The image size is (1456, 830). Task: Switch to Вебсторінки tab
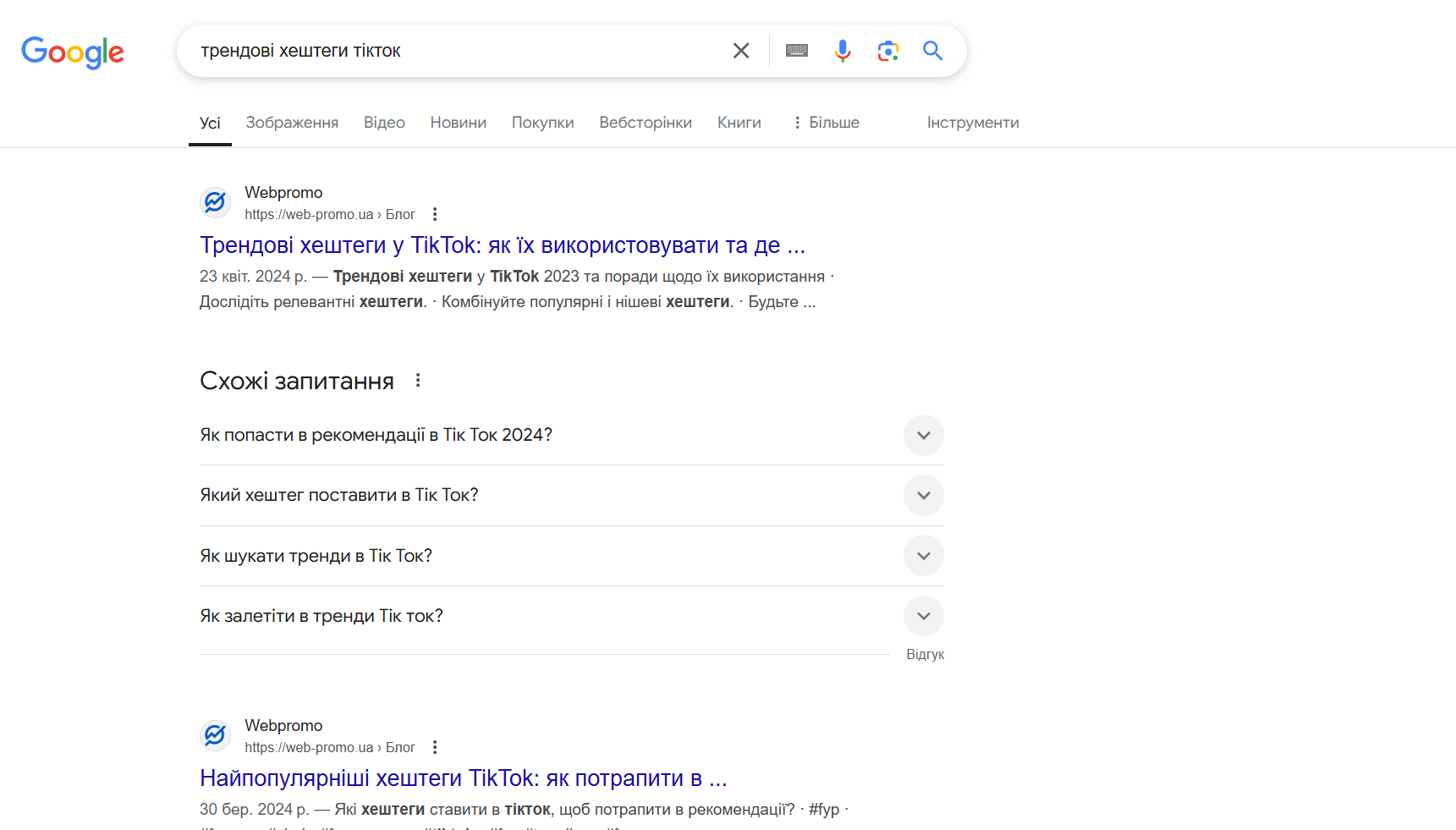(646, 123)
